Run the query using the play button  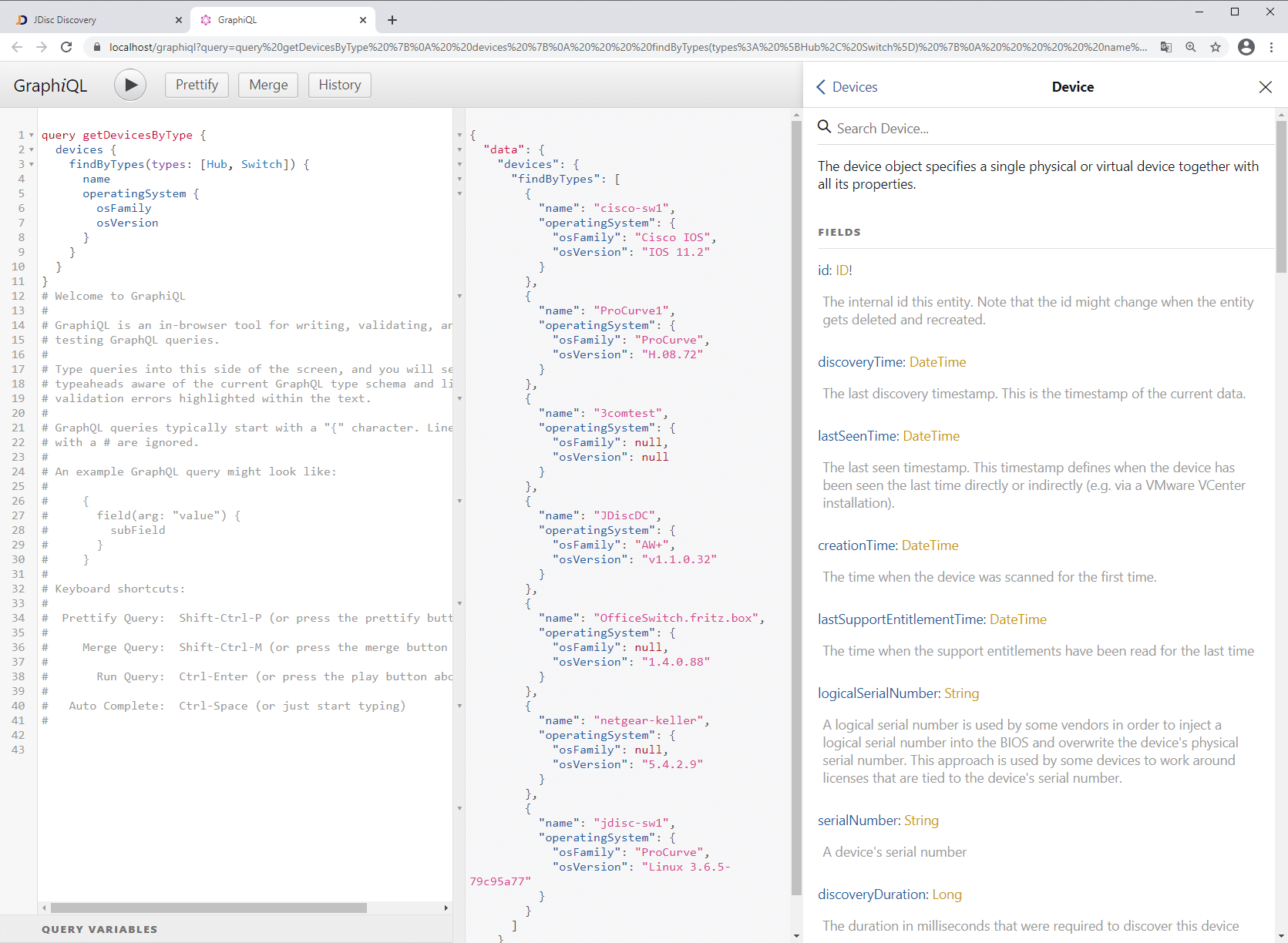coord(129,85)
